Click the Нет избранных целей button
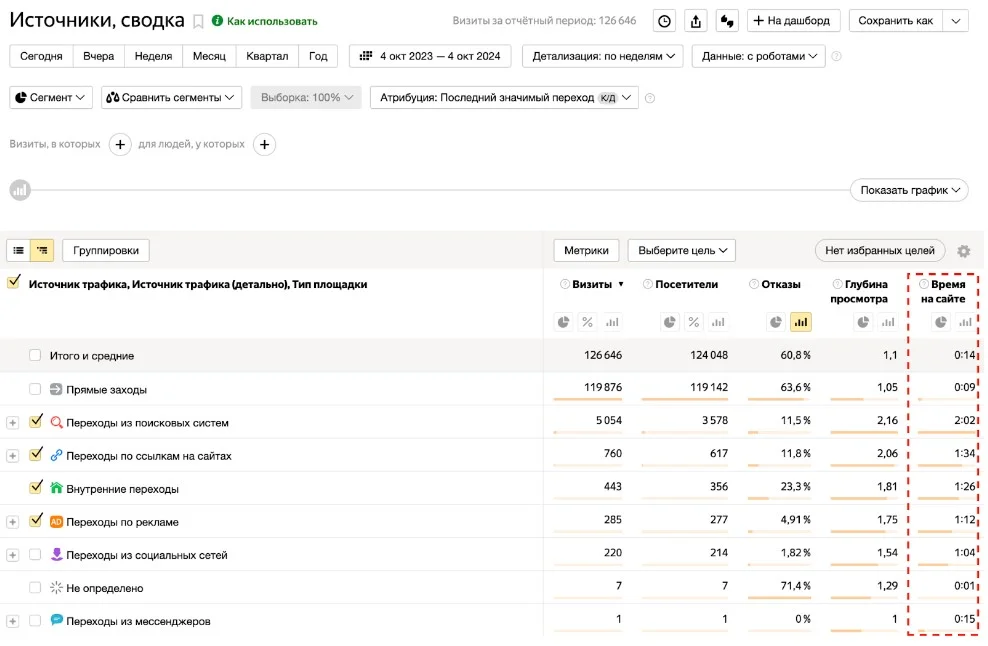The width and height of the screenshot is (988, 646). pyautogui.click(x=880, y=250)
